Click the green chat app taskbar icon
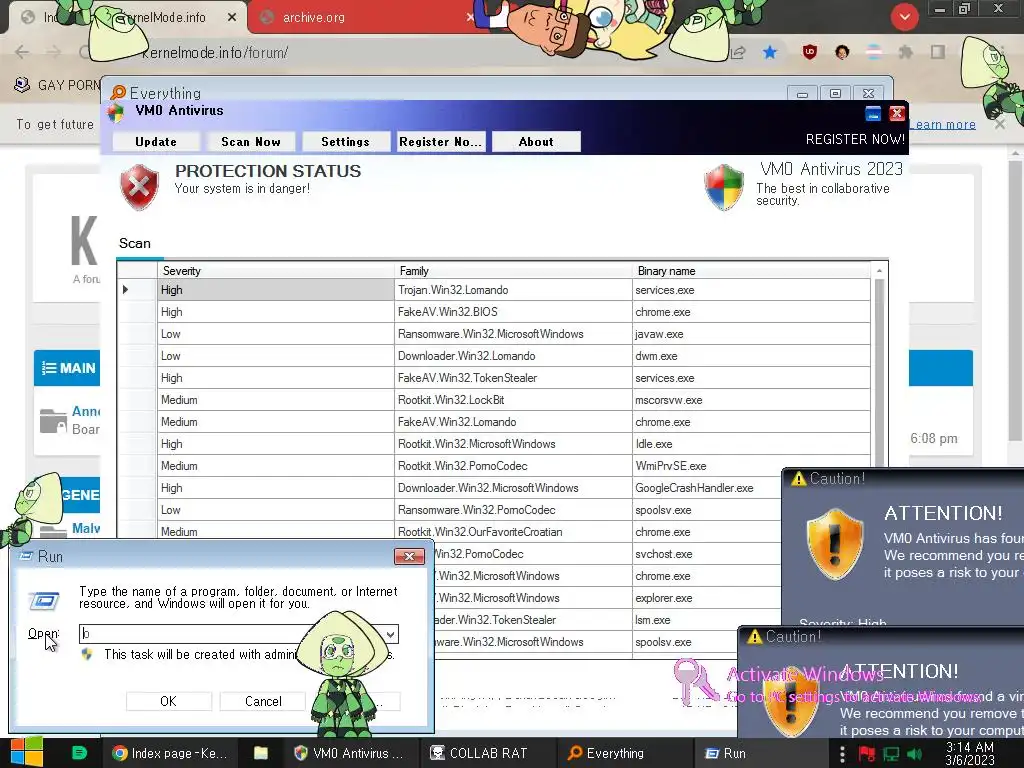This screenshot has width=1024, height=768. (x=79, y=752)
